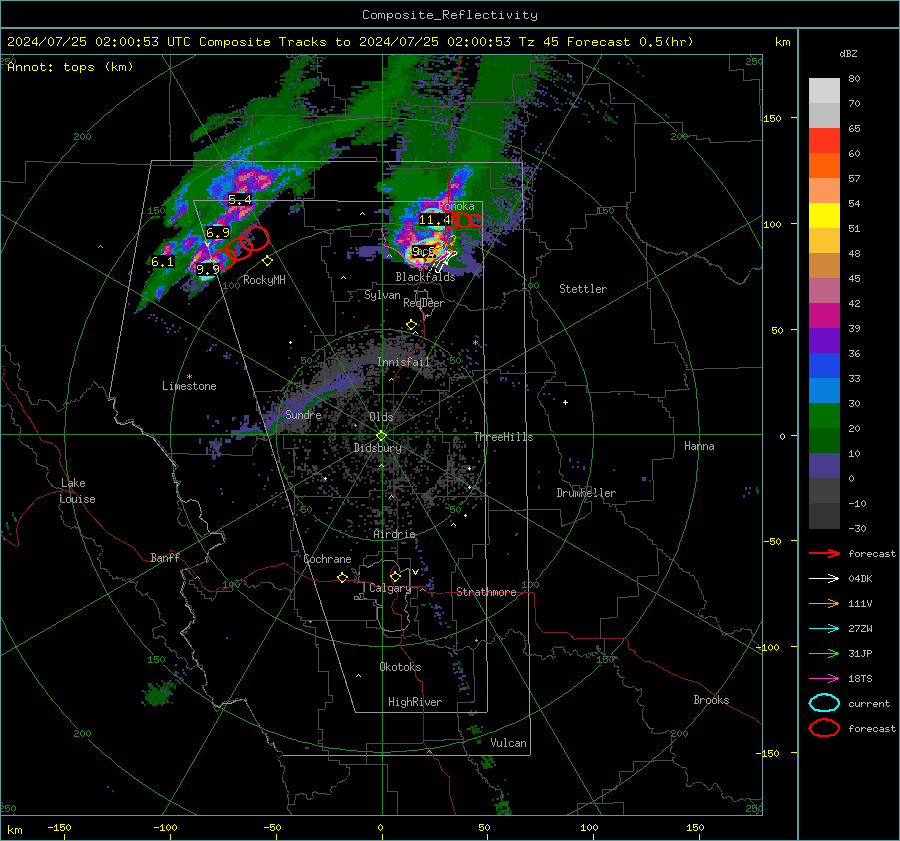Click the Lake Louise label

tap(77, 491)
